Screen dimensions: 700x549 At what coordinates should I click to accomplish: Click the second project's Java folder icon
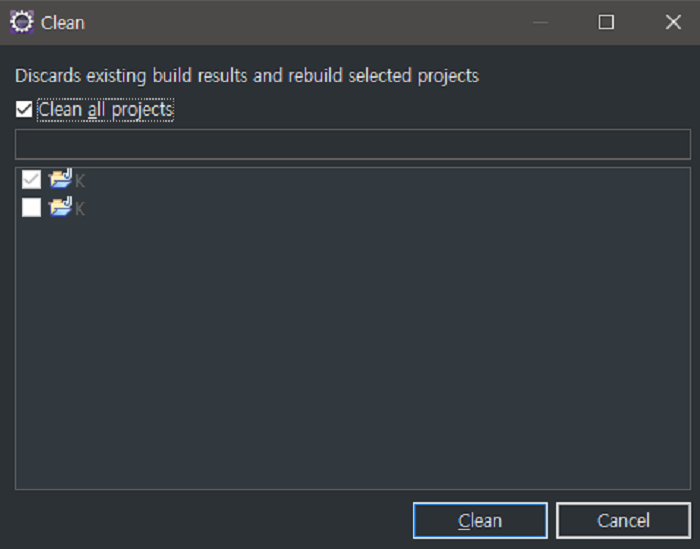click(x=61, y=208)
